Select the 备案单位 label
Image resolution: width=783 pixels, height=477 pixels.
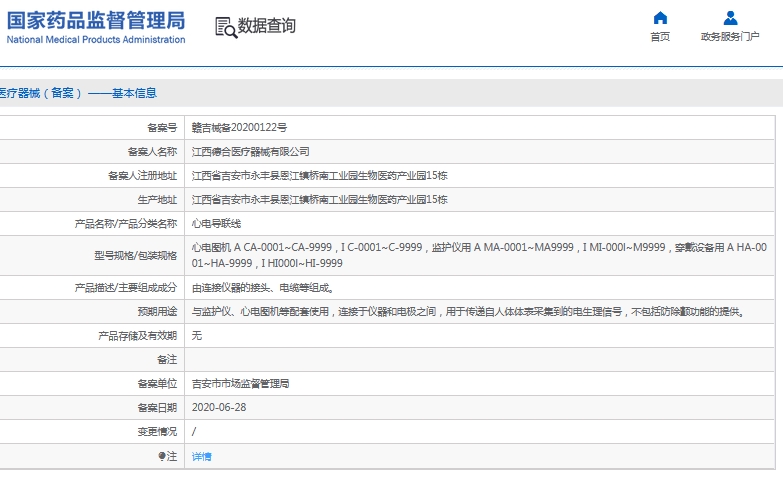[157, 384]
